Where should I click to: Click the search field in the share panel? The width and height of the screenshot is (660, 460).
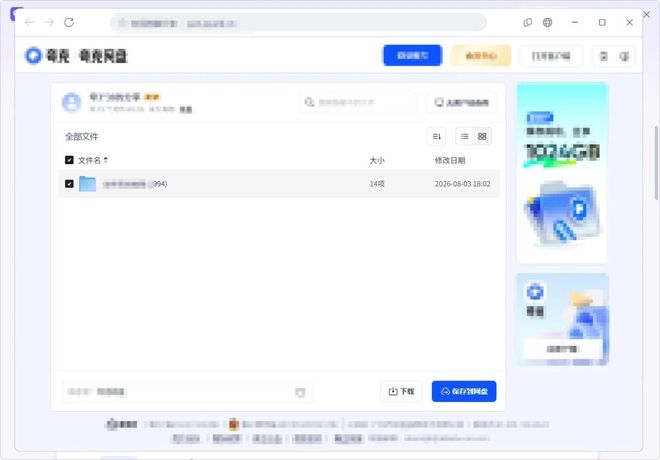358,102
